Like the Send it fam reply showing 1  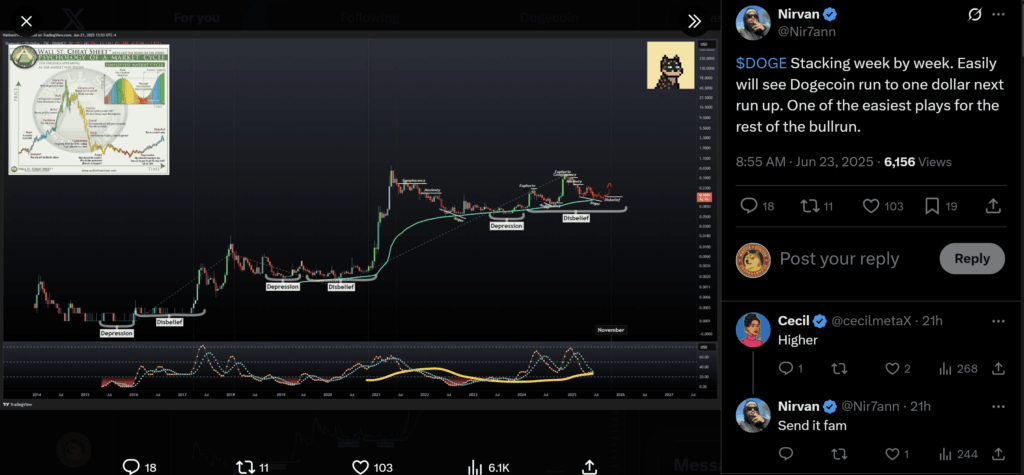tap(897, 453)
